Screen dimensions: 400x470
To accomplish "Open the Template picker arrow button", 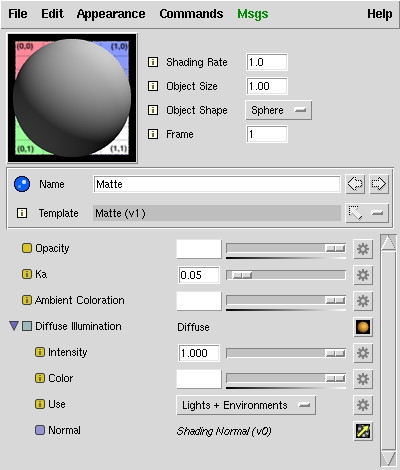I will 367,213.
